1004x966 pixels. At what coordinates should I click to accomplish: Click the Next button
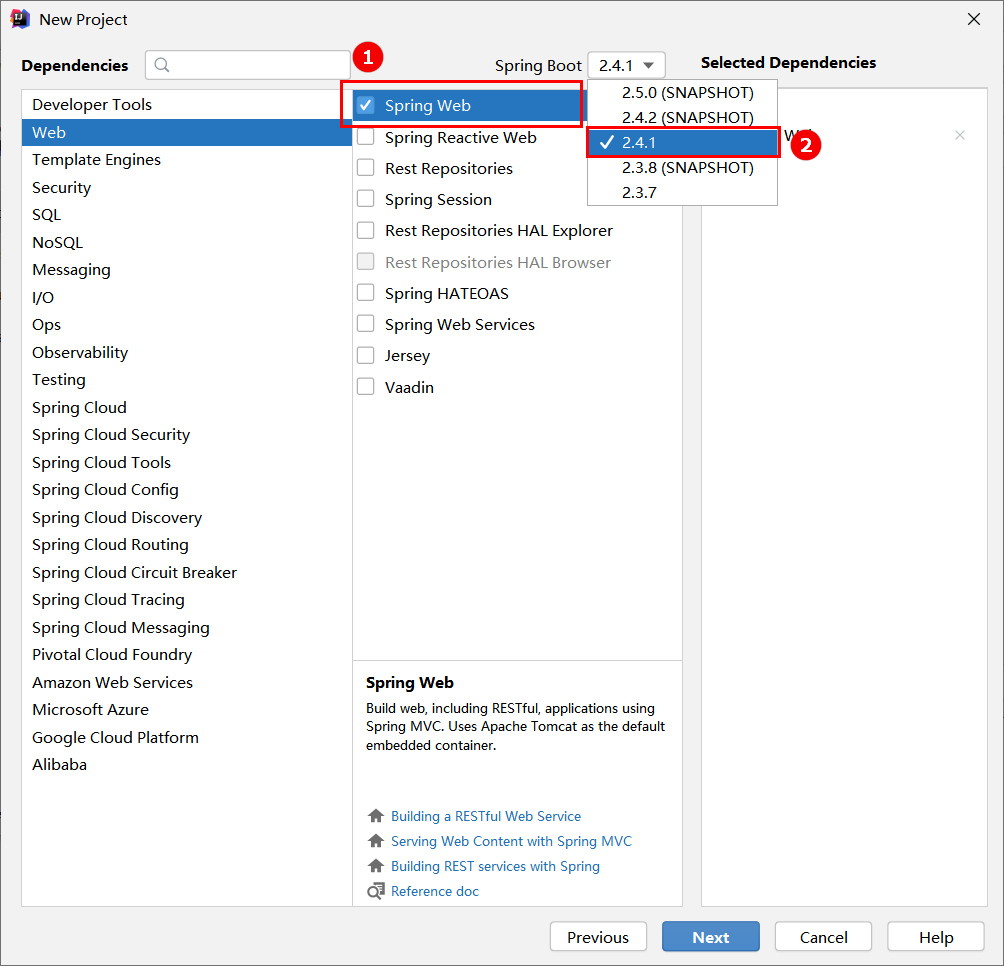pyautogui.click(x=711, y=937)
